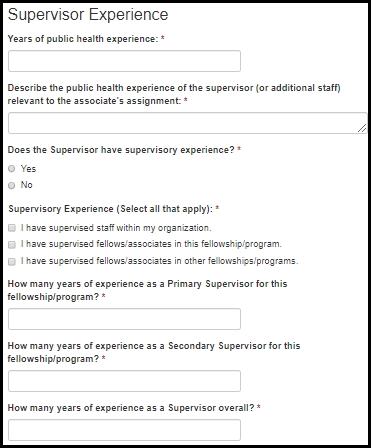
Task: Click the Primary Supervisor question label text
Action: click(x=147, y=290)
